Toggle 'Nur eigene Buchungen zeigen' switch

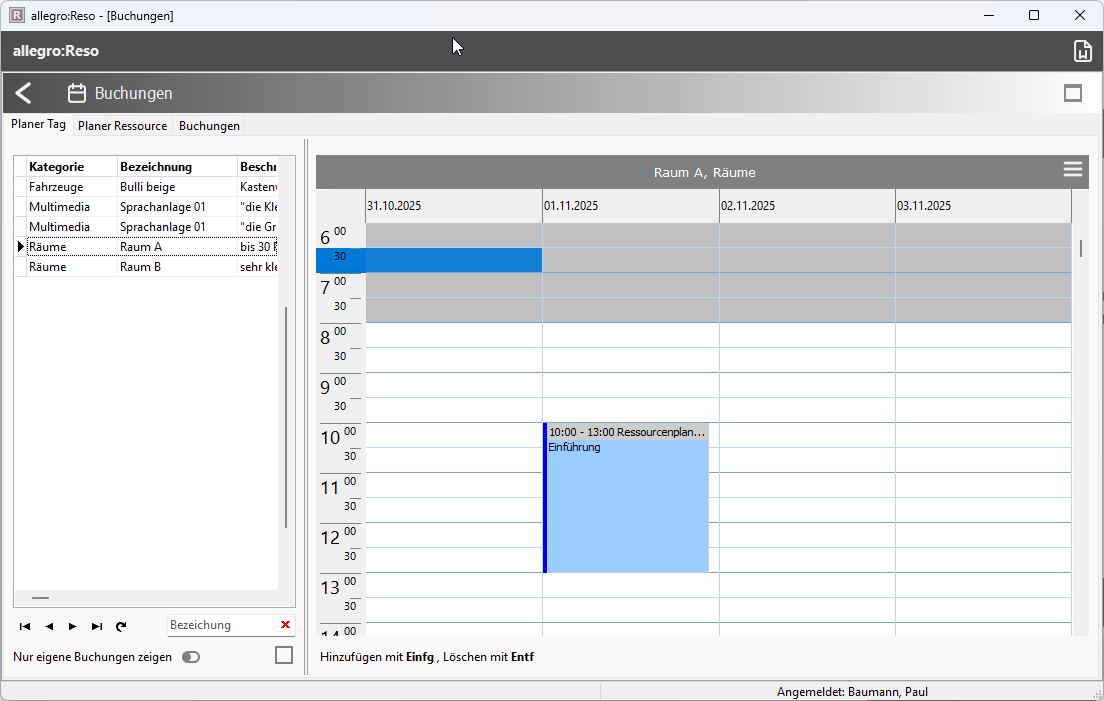tap(190, 657)
